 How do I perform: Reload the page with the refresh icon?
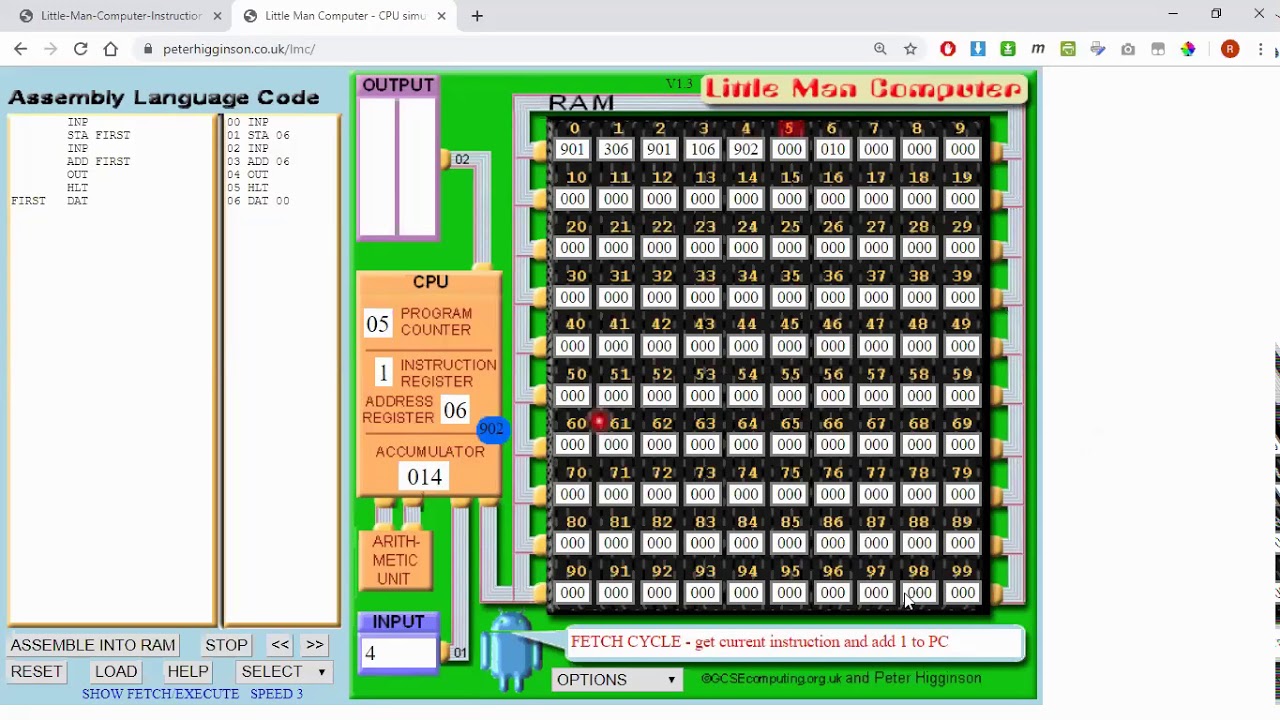[80, 49]
